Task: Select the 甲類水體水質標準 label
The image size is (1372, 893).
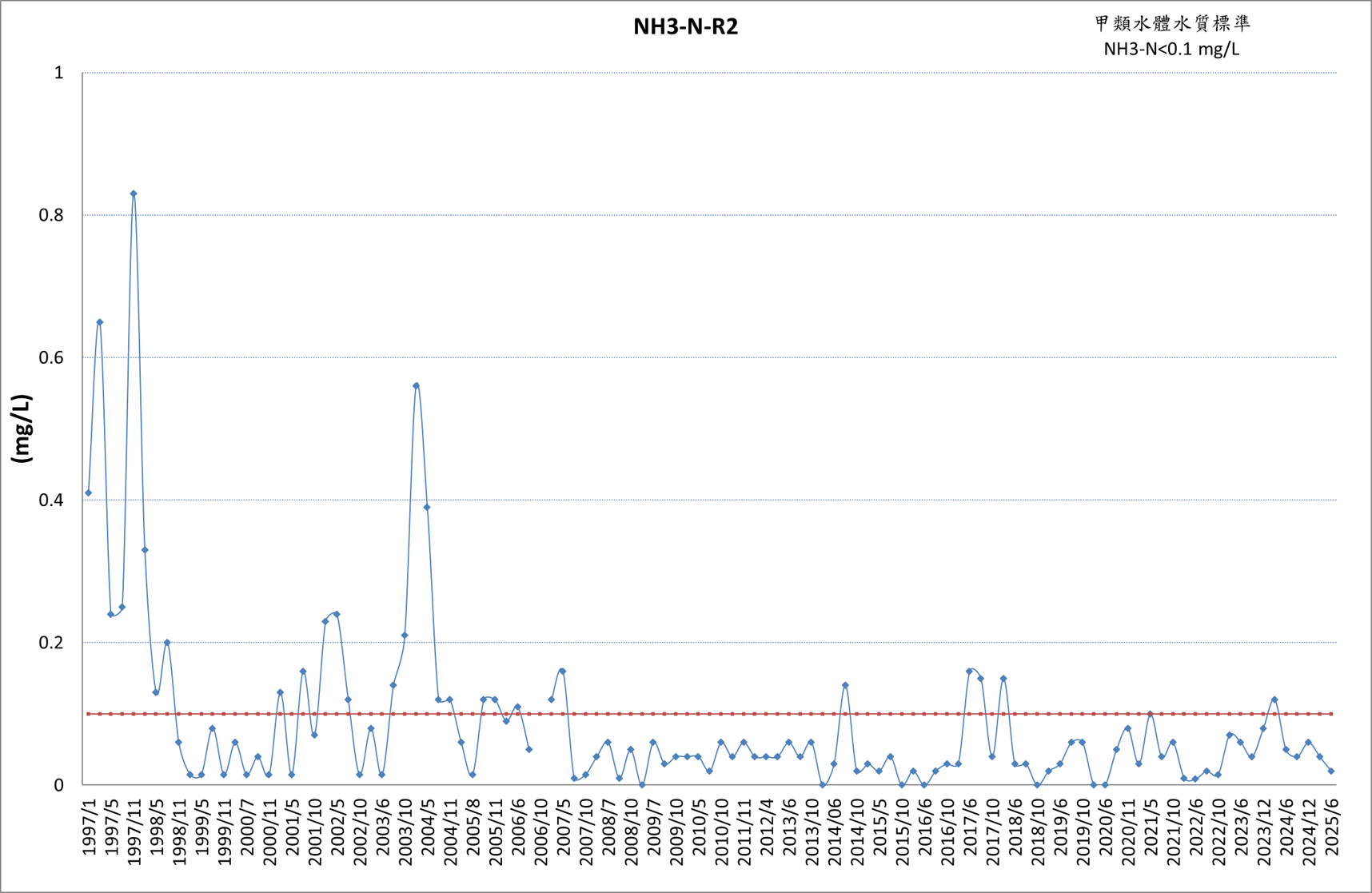Action: pos(1172,23)
